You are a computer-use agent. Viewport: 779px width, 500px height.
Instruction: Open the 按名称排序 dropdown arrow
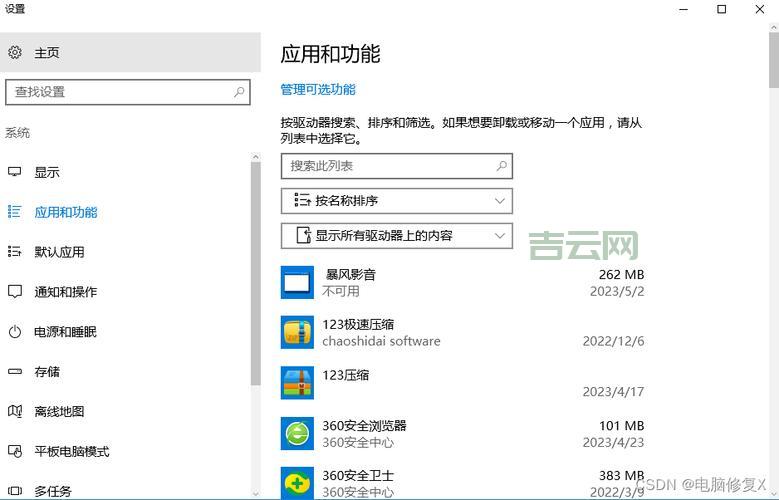pos(500,201)
